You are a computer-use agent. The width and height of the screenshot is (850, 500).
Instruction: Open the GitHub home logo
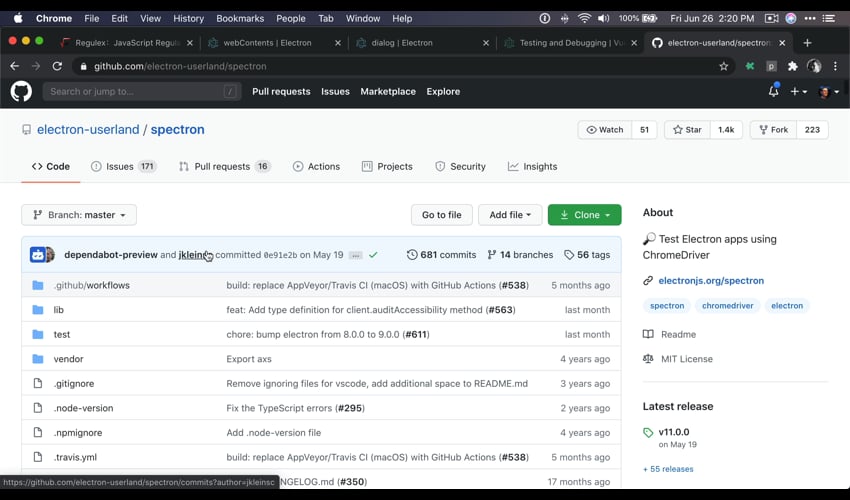point(21,92)
